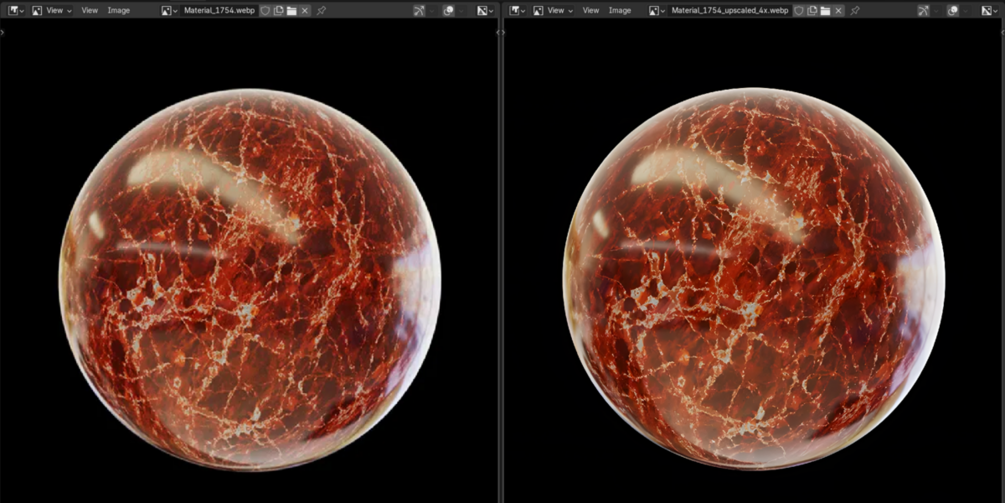
Task: Click the marble sphere in upscaled_4x.webp view
Action: (x=754, y=279)
